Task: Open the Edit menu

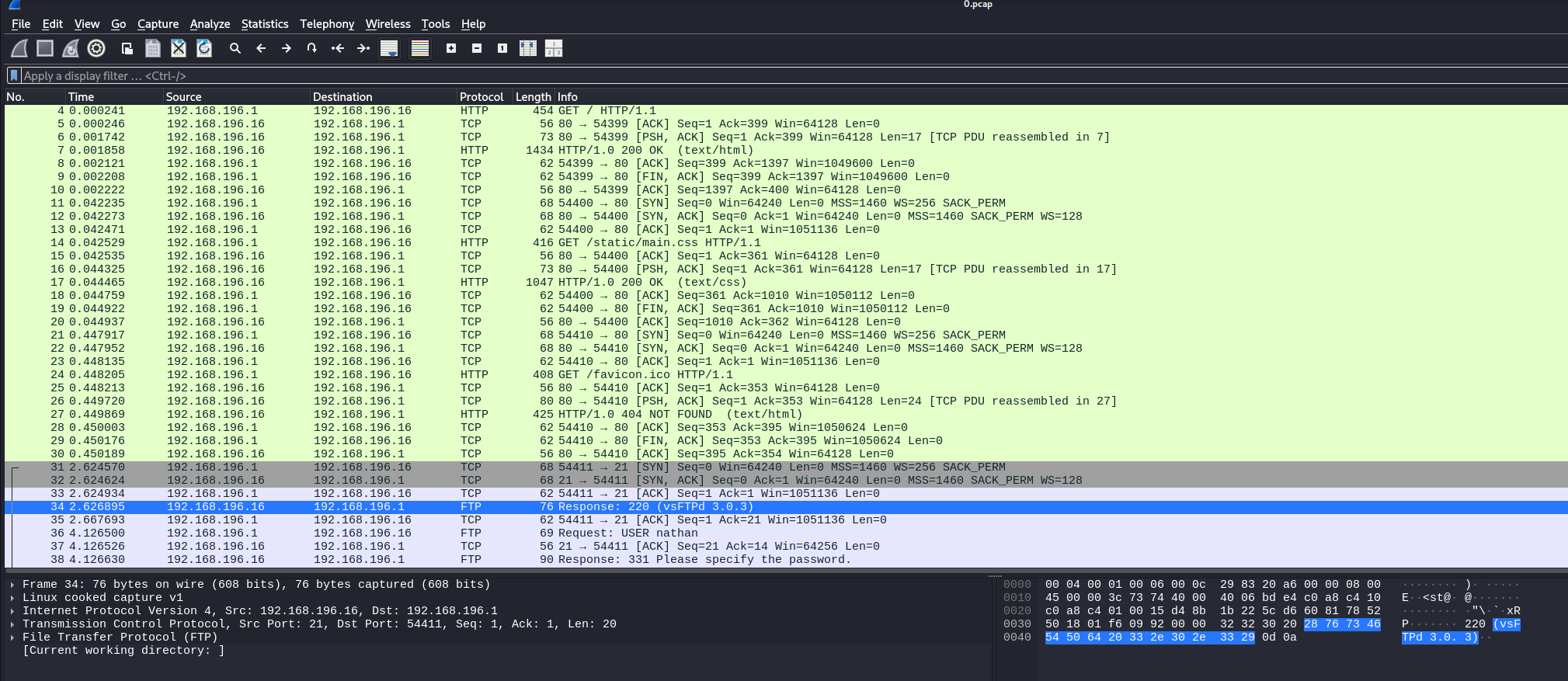Action: tap(52, 24)
